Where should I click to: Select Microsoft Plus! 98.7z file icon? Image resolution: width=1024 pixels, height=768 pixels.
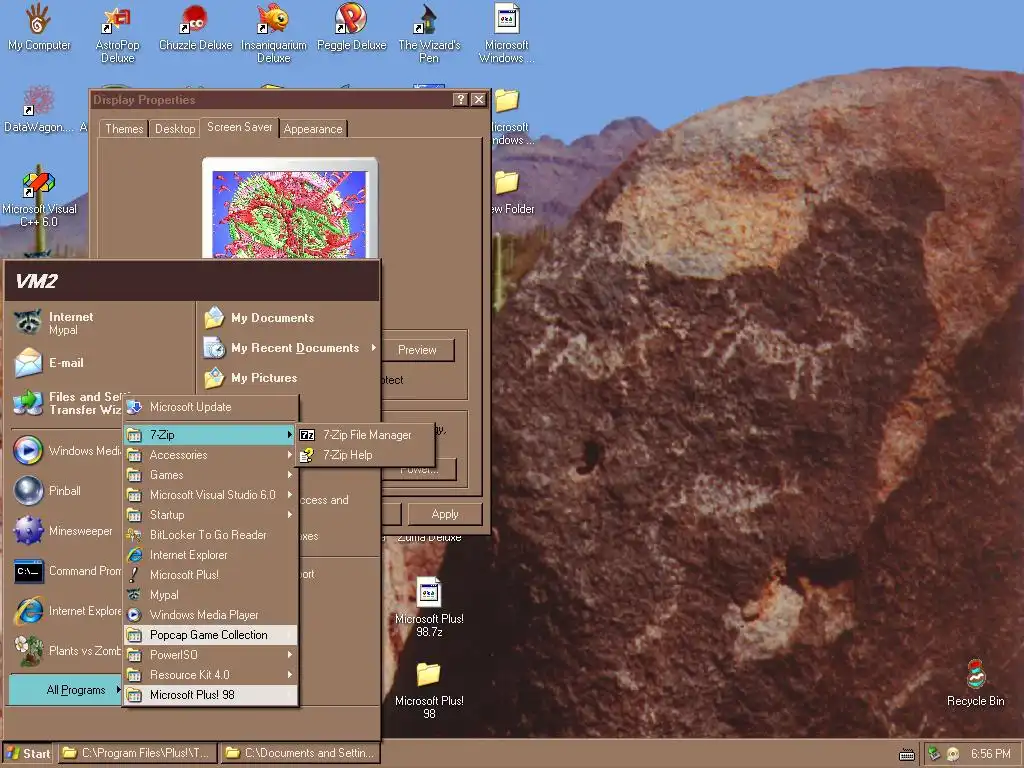[x=429, y=607]
